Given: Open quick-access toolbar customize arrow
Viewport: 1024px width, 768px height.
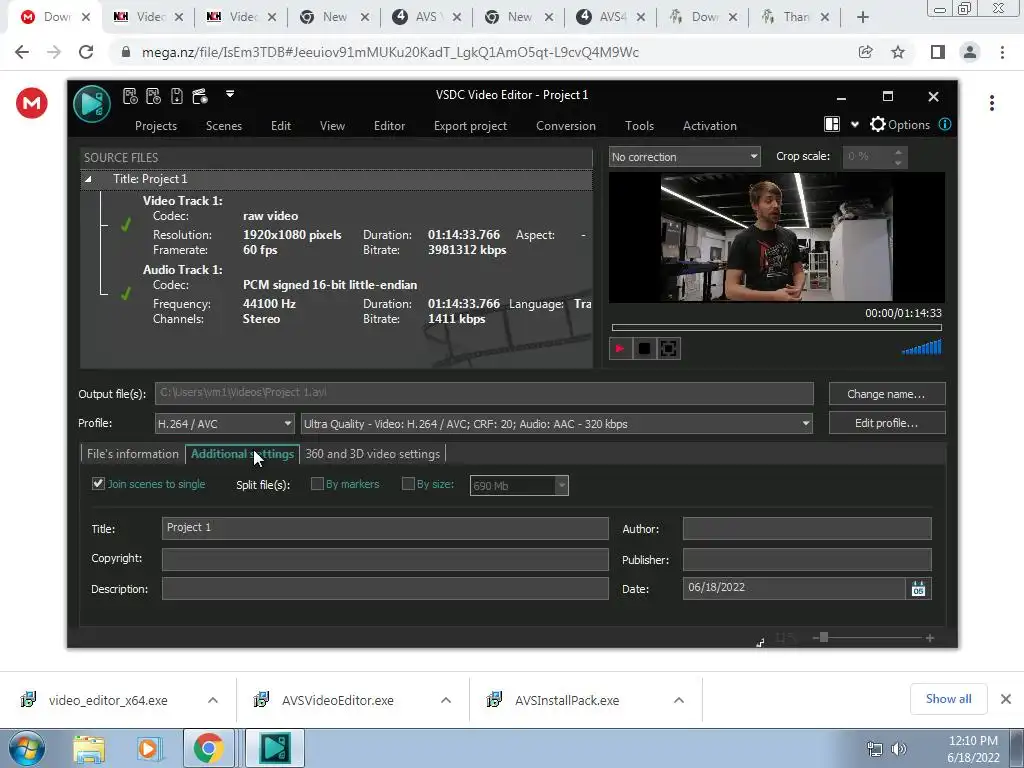Looking at the screenshot, I should tap(230, 94).
